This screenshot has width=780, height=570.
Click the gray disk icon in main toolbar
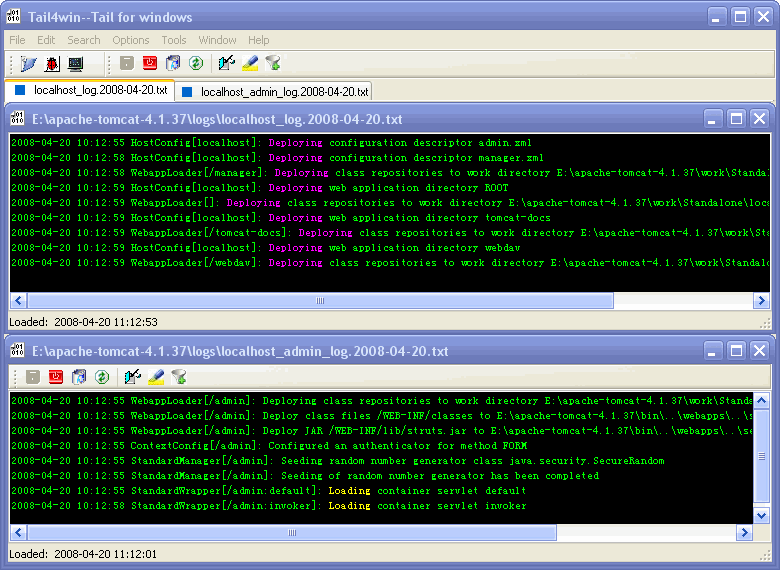[x=127, y=63]
